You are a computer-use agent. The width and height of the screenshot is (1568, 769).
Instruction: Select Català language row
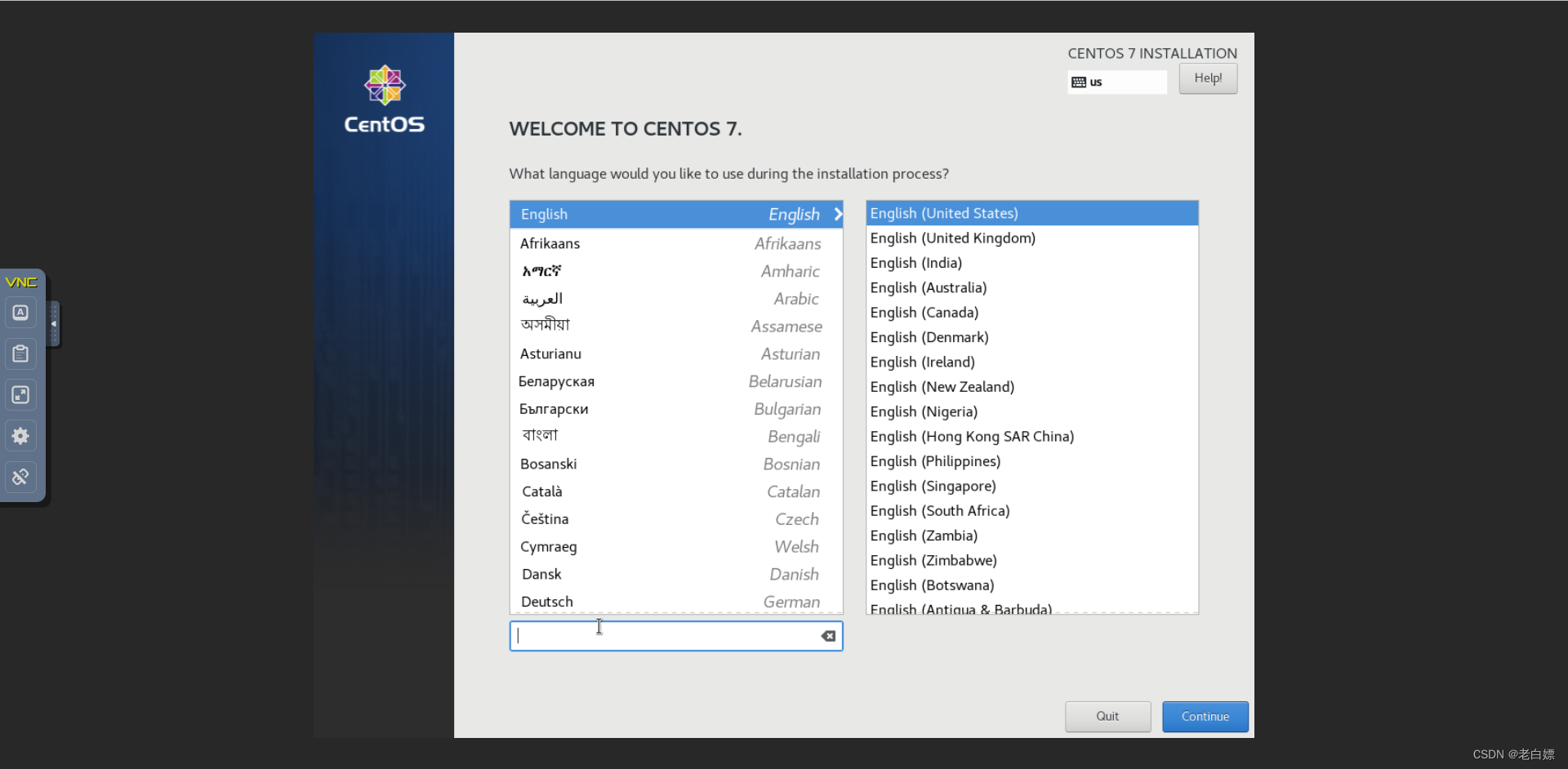pyautogui.click(x=676, y=491)
